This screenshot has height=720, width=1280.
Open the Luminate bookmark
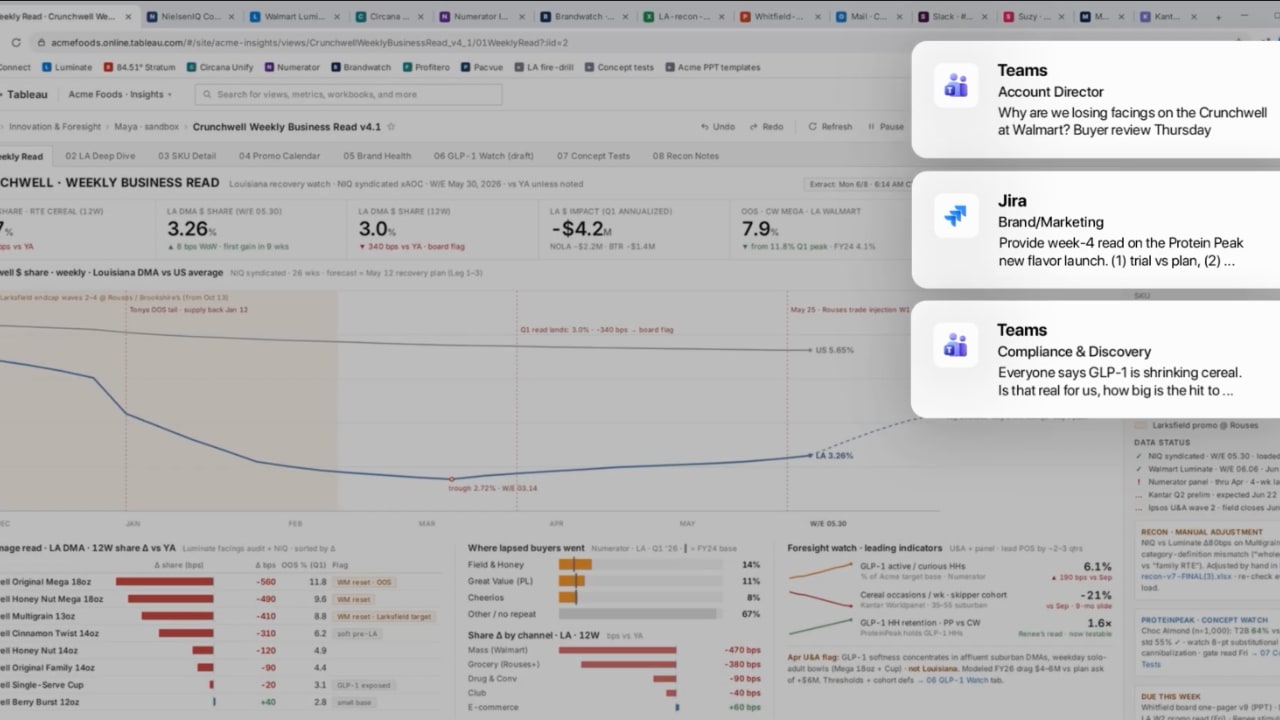tap(68, 67)
